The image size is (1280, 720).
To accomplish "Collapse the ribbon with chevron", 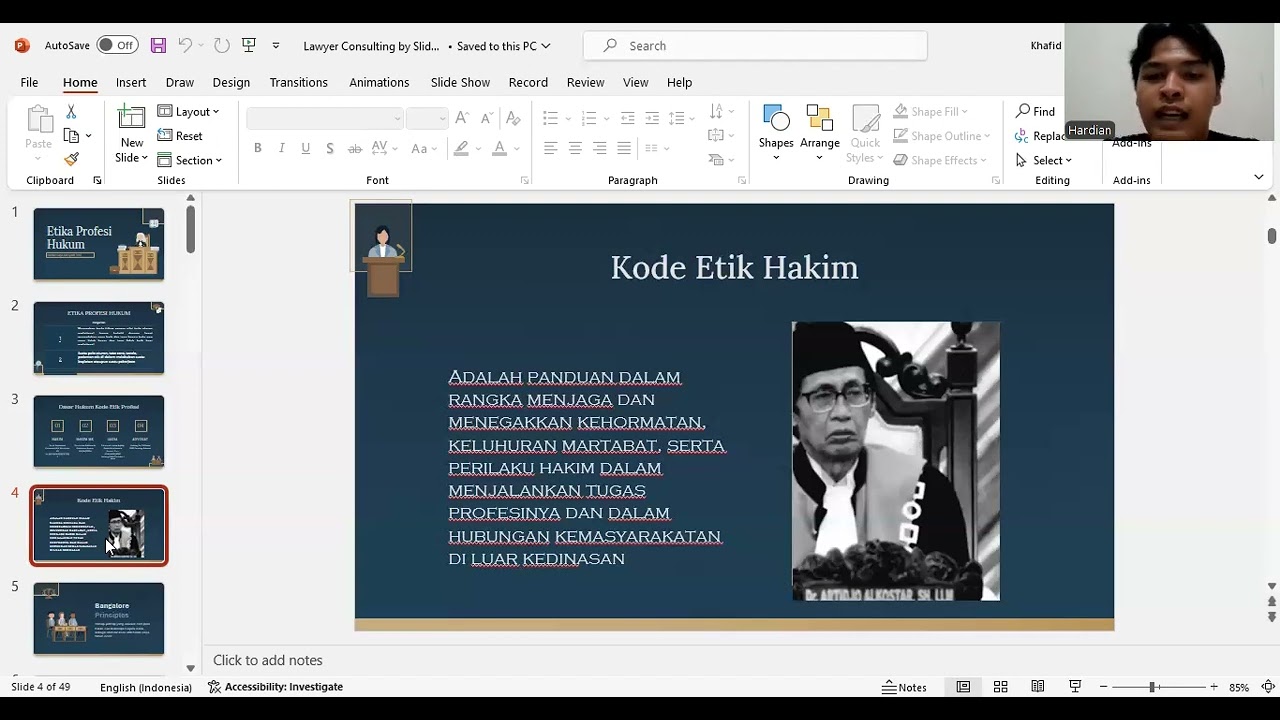I will point(1258,177).
